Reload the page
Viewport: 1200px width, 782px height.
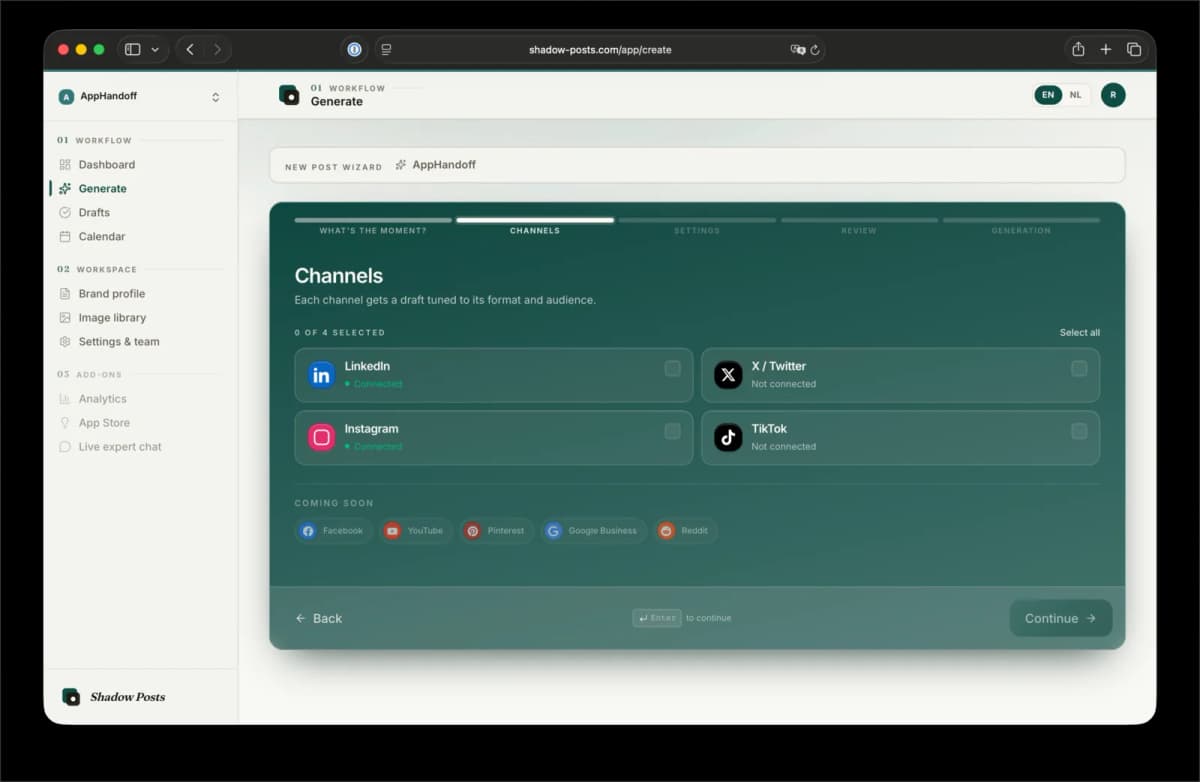coord(815,49)
